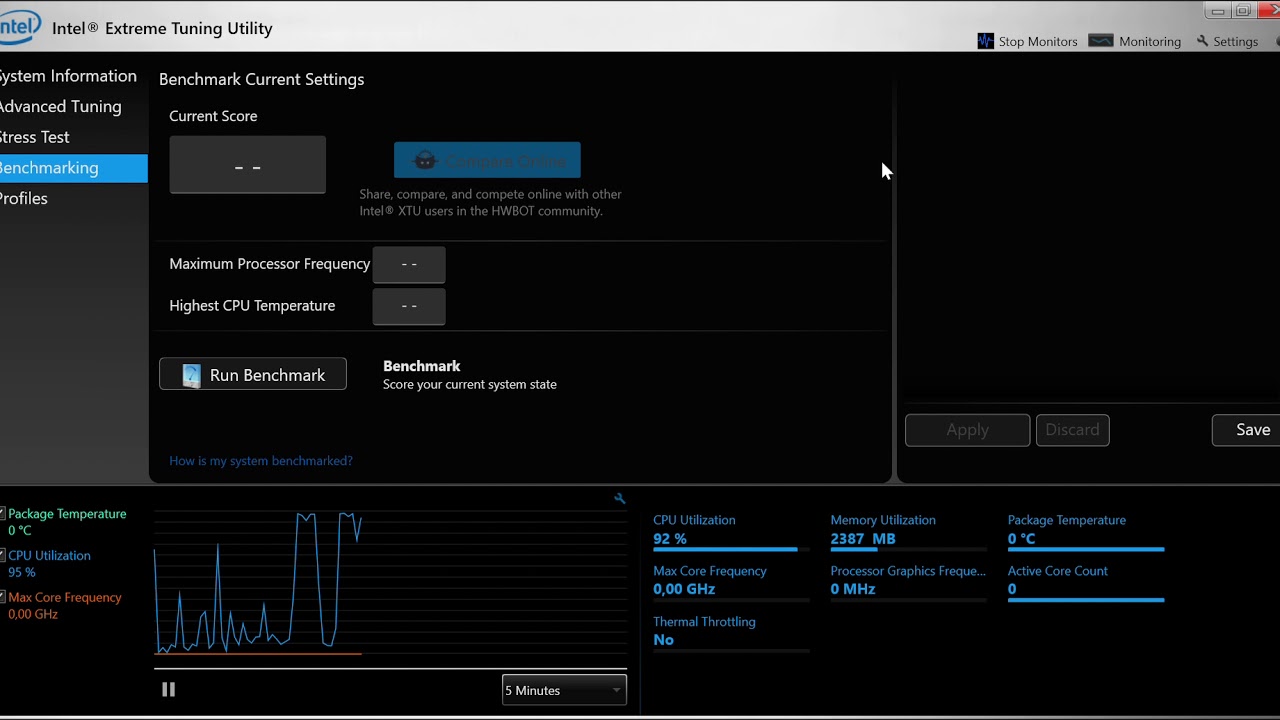Viewport: 1280px width, 720px height.
Task: Click the Discard button
Action: (1072, 430)
